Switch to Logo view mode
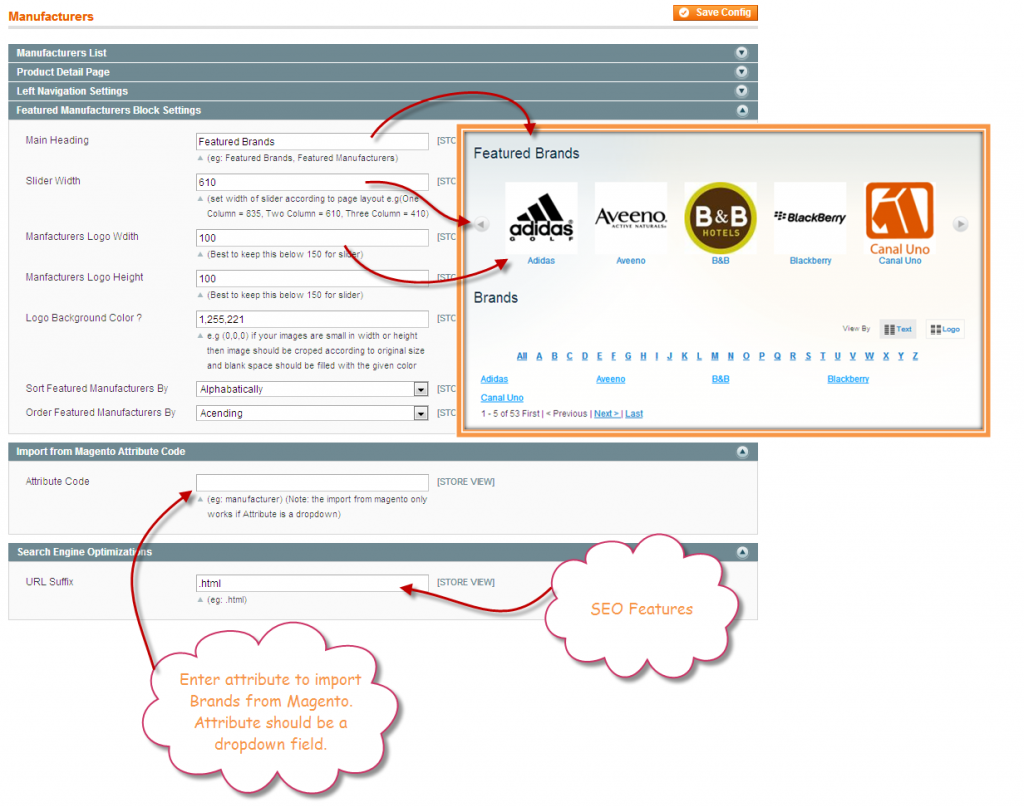 point(944,329)
